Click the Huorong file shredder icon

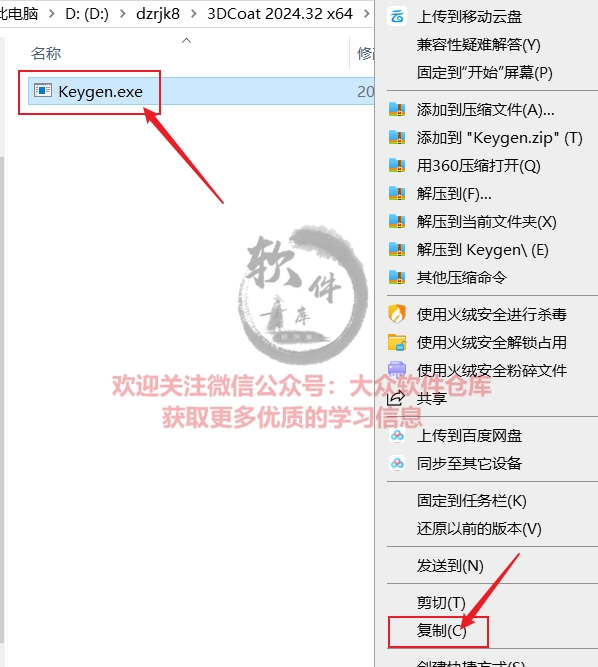click(396, 370)
